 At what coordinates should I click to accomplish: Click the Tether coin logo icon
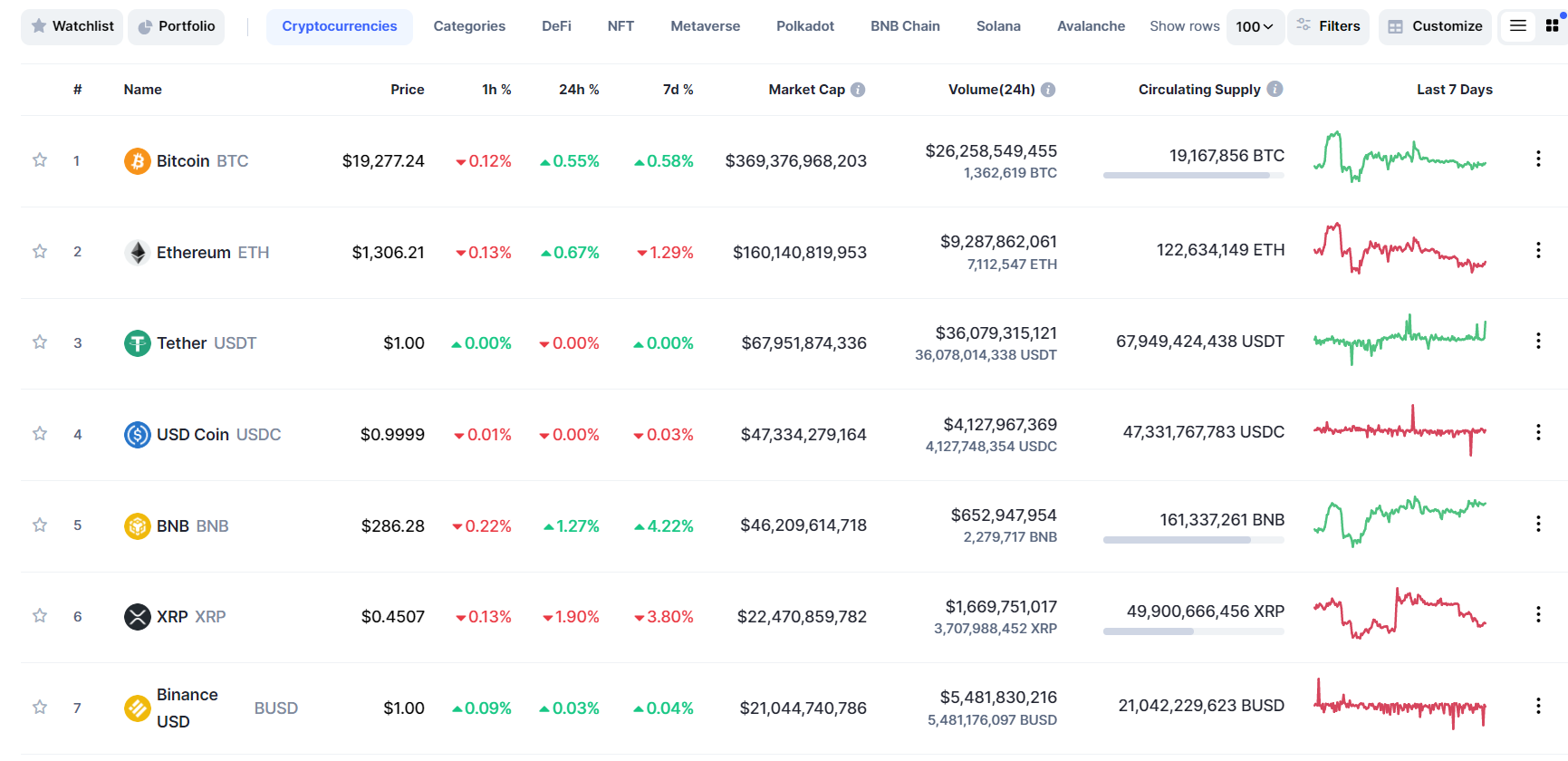(137, 343)
